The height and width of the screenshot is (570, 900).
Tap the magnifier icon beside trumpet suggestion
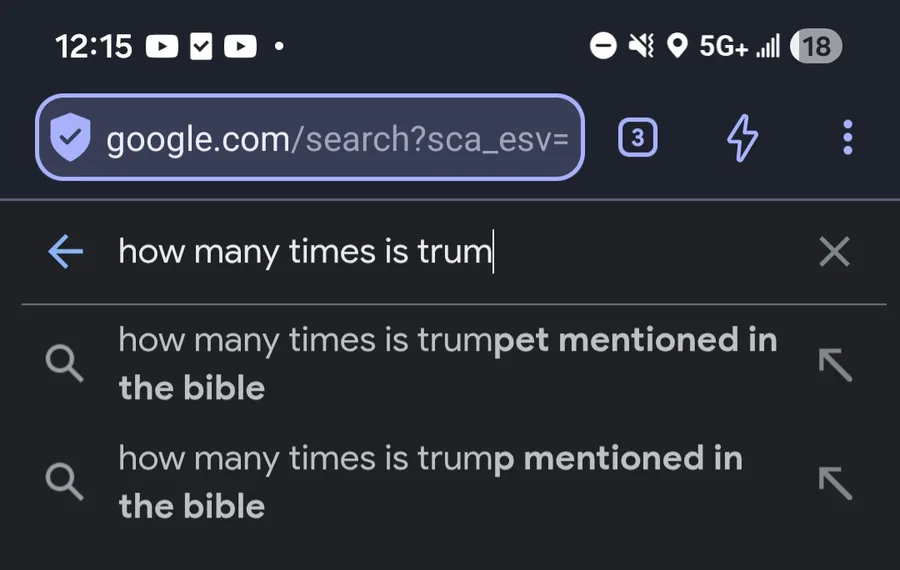65,364
